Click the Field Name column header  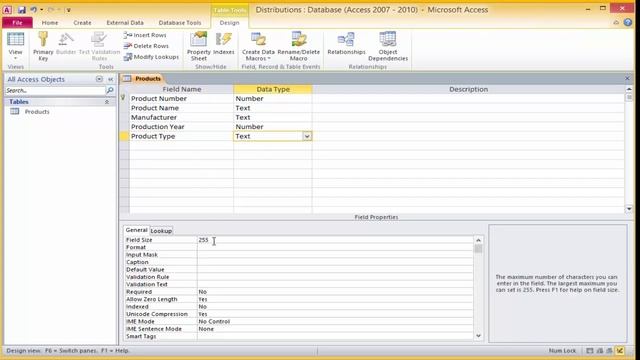pyautogui.click(x=181, y=89)
